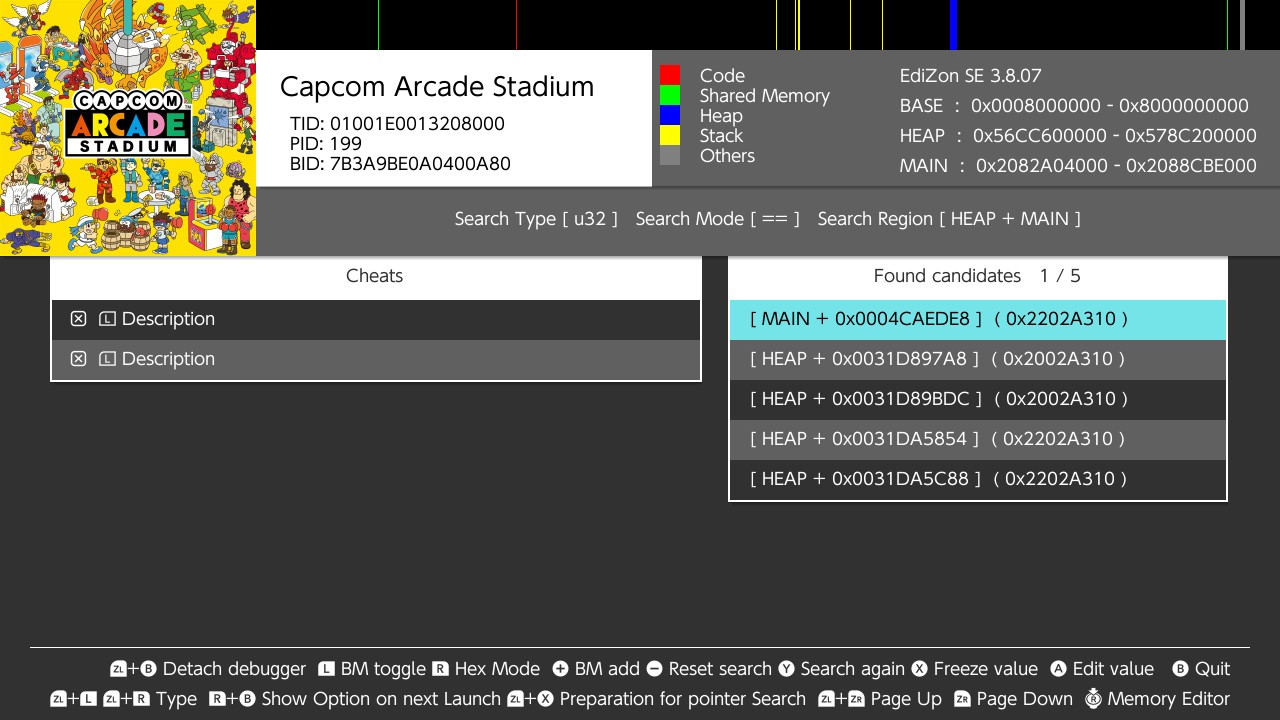
Task: Click Page Up in the footer
Action: (906, 699)
